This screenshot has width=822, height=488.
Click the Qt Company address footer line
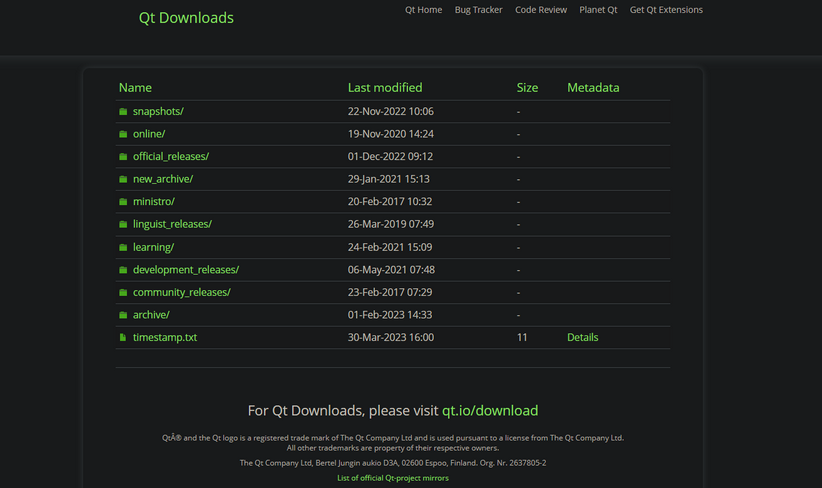pos(393,463)
